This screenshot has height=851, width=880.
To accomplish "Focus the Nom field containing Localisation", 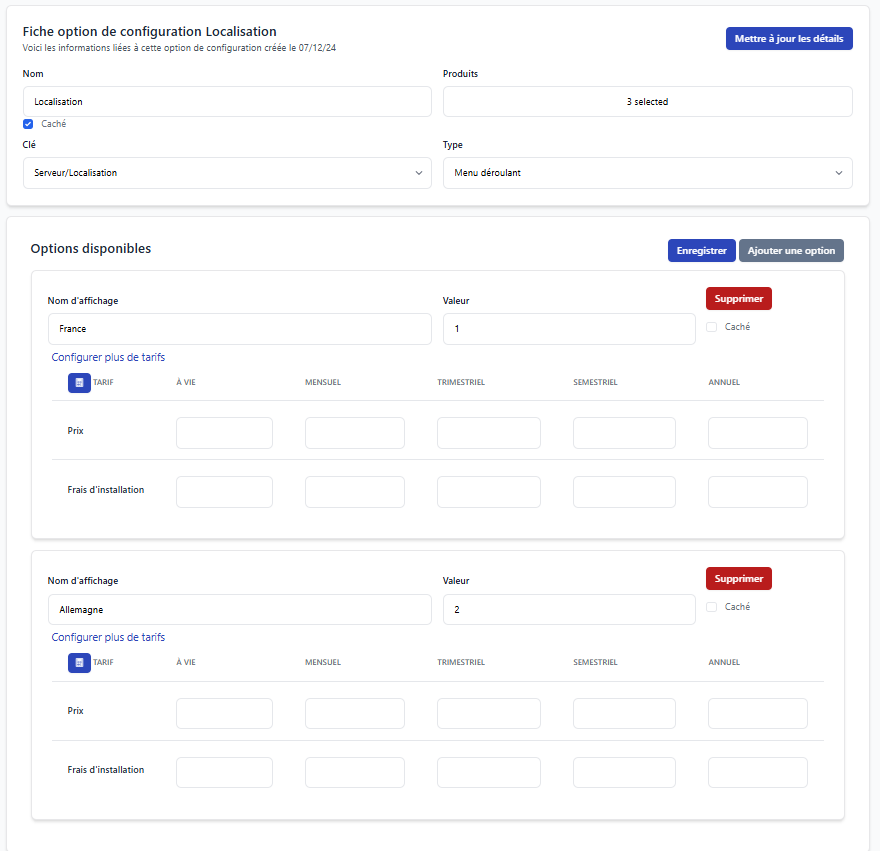I will (x=227, y=102).
